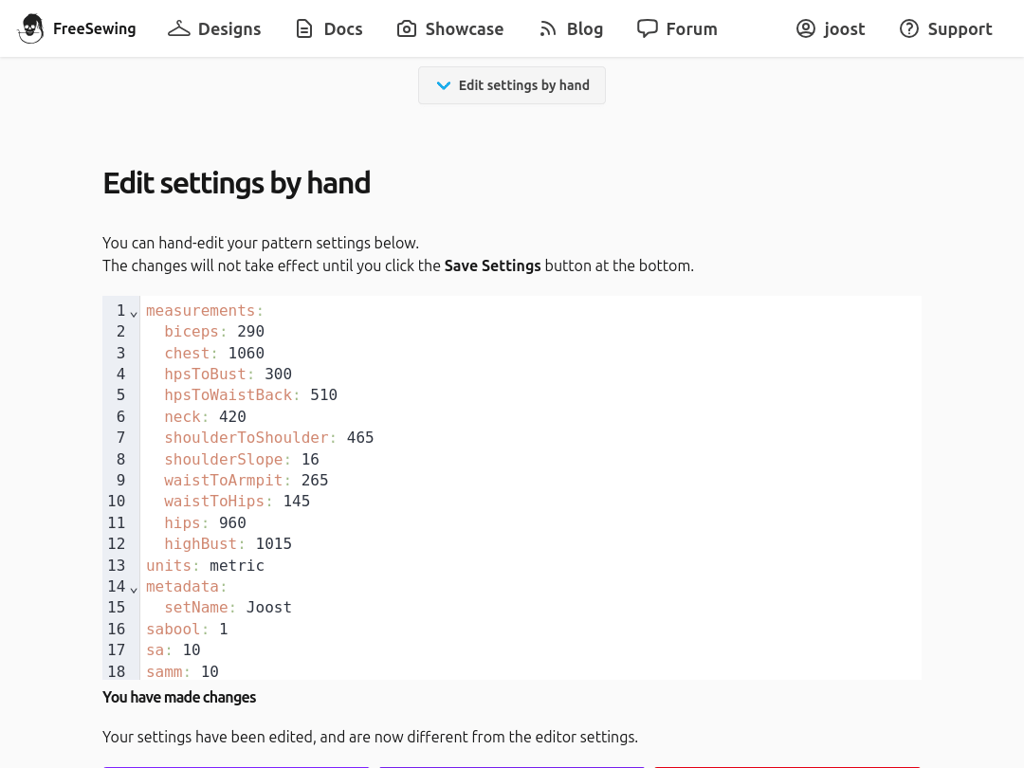Click the sa: 10 line

173,650
